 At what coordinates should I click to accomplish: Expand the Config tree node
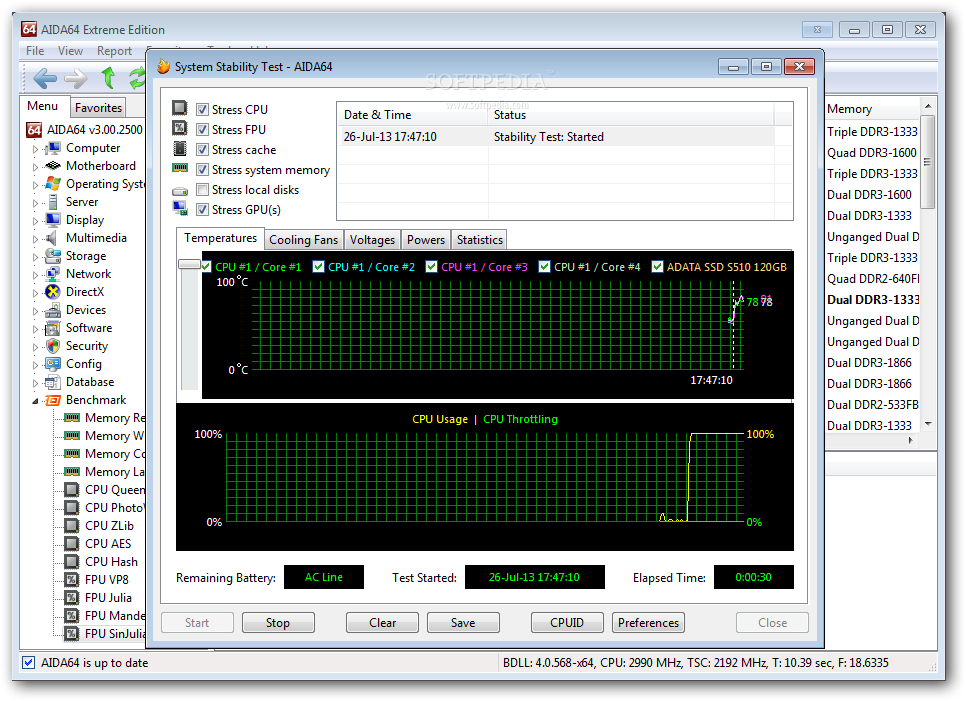pos(35,364)
